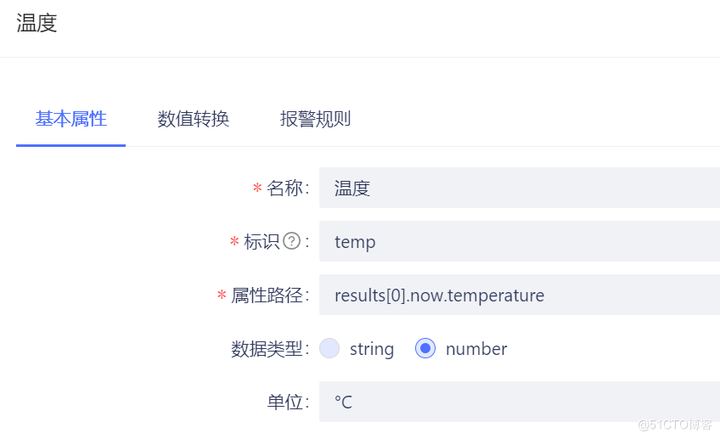Open the 数值转换 tab
Viewport: 720px width, 439px height.
point(193,119)
